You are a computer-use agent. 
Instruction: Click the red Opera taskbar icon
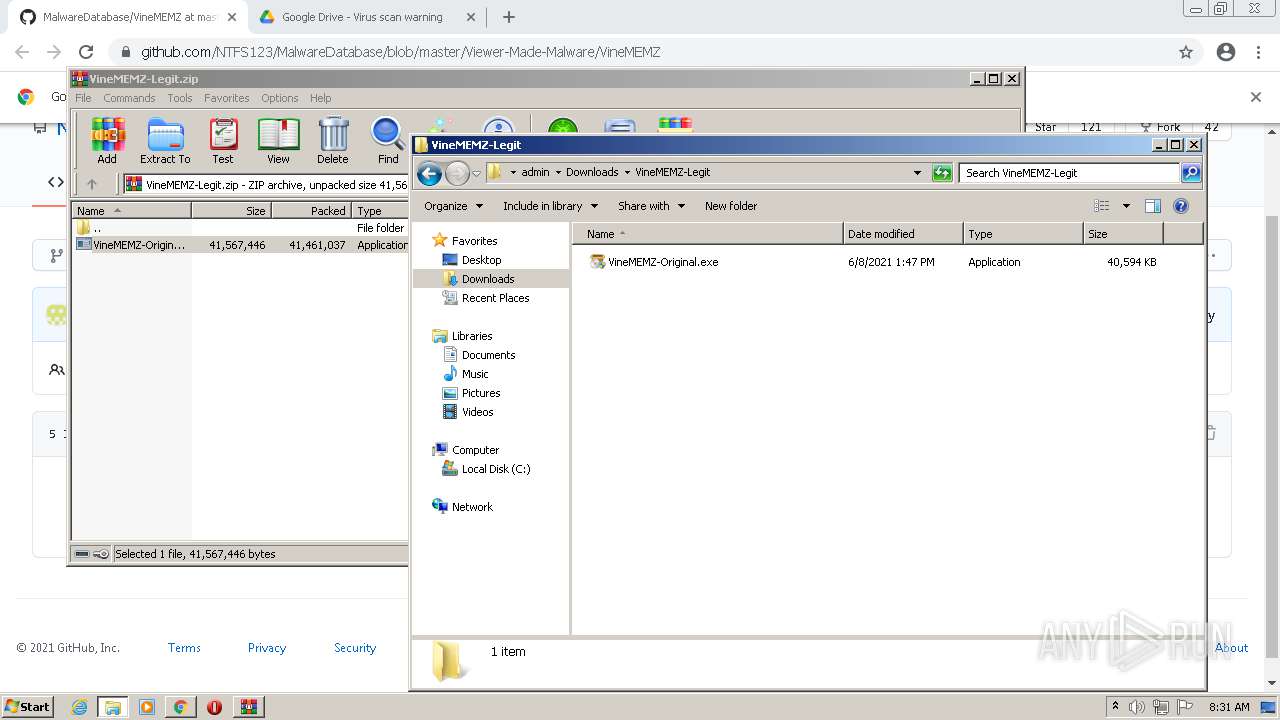214,707
